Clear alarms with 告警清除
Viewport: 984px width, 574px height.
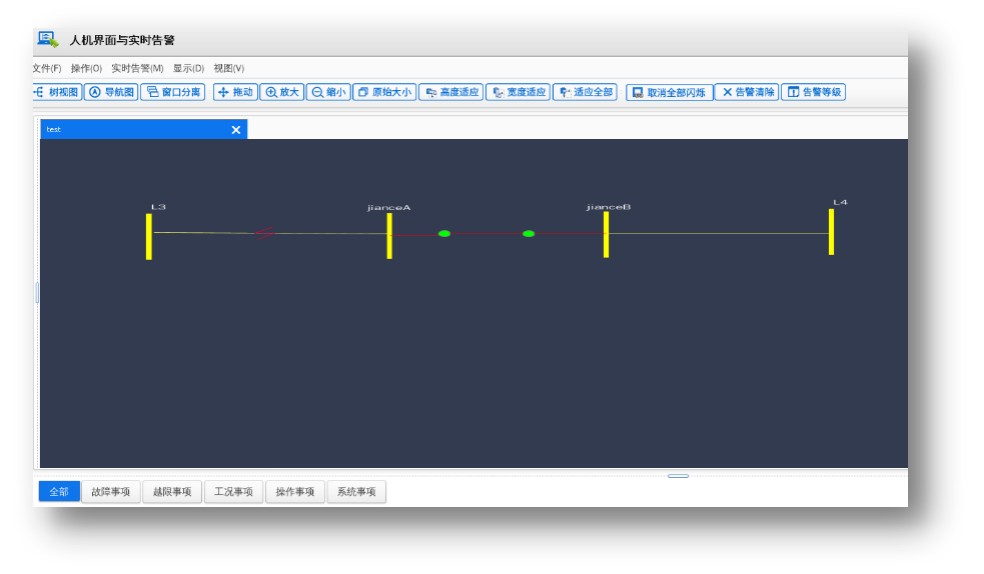tap(747, 92)
